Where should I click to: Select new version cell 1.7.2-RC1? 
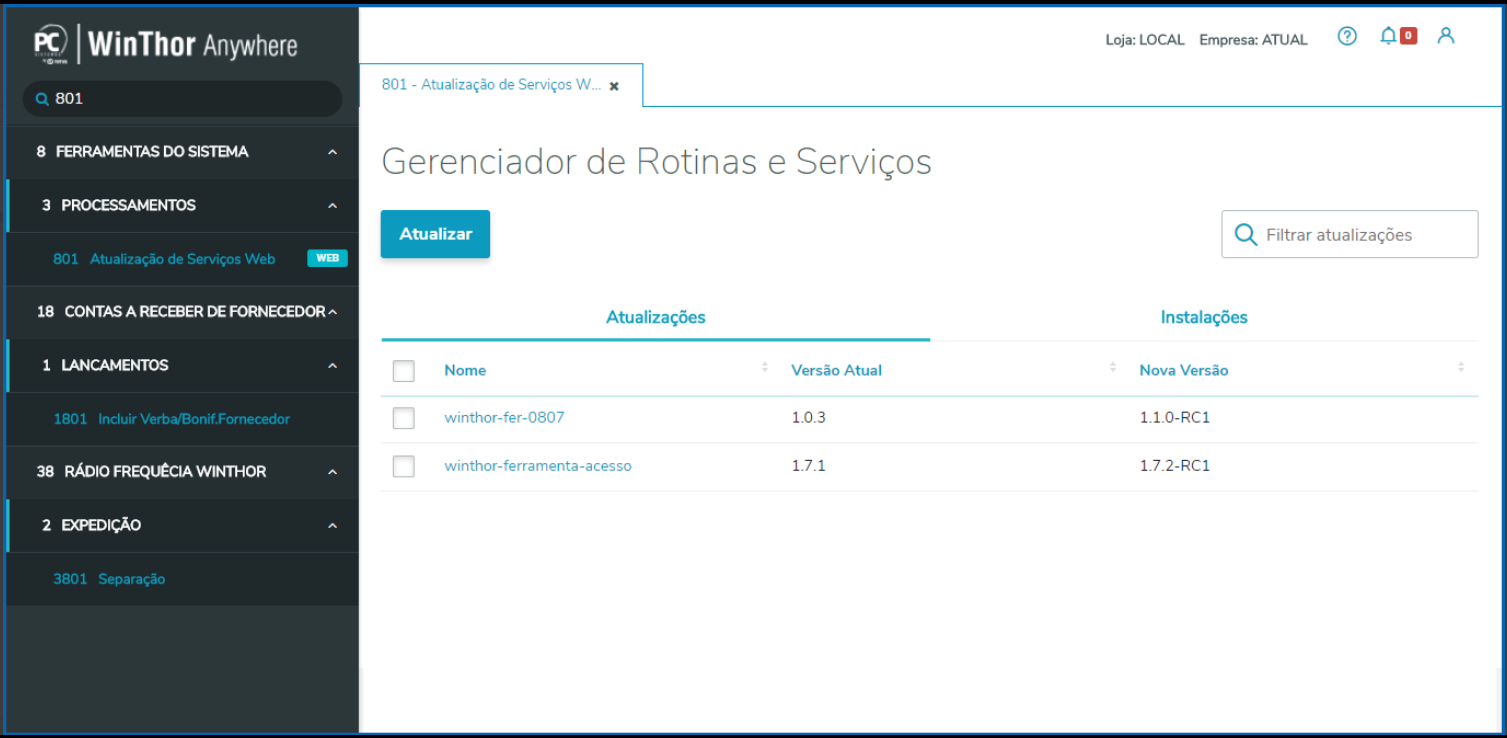click(x=1175, y=465)
